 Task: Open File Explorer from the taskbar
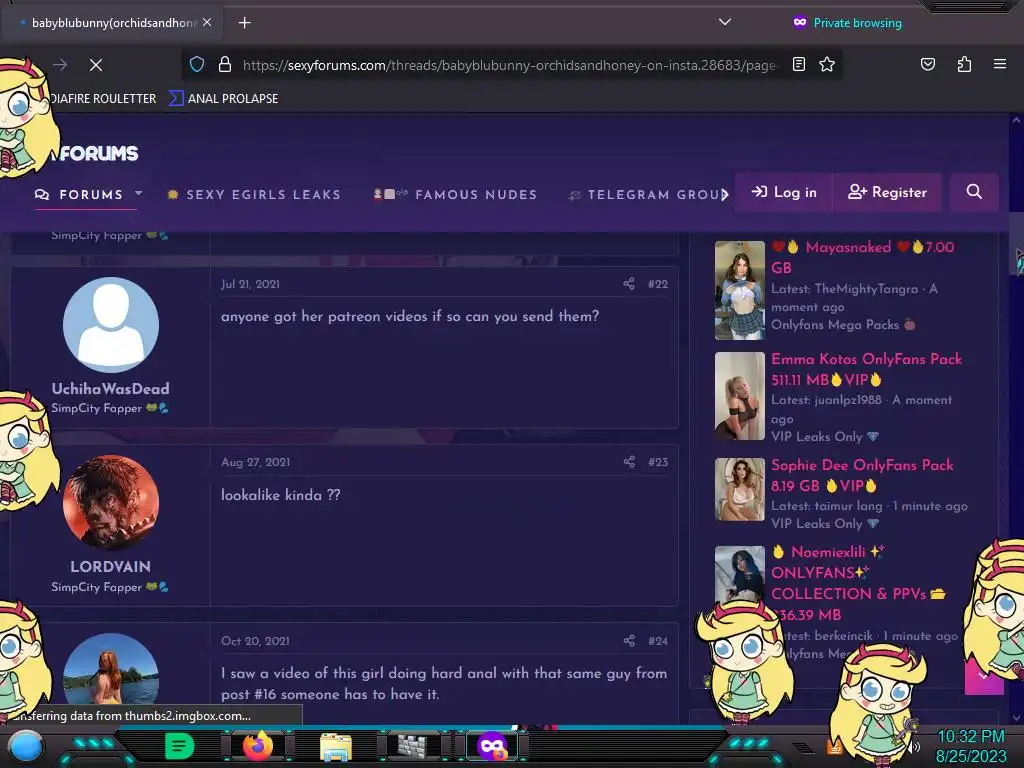[336, 746]
